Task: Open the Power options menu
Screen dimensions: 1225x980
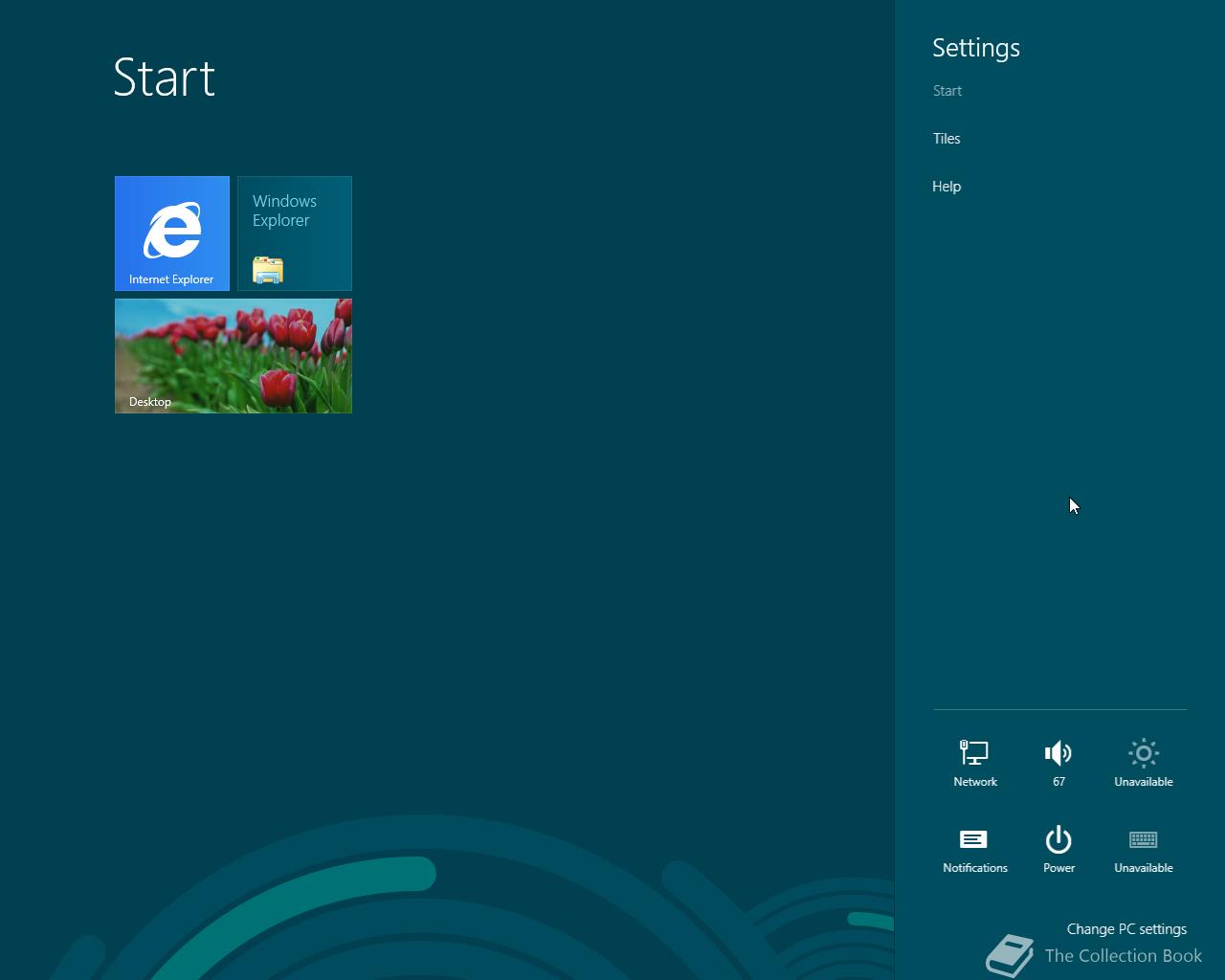Action: [1058, 848]
